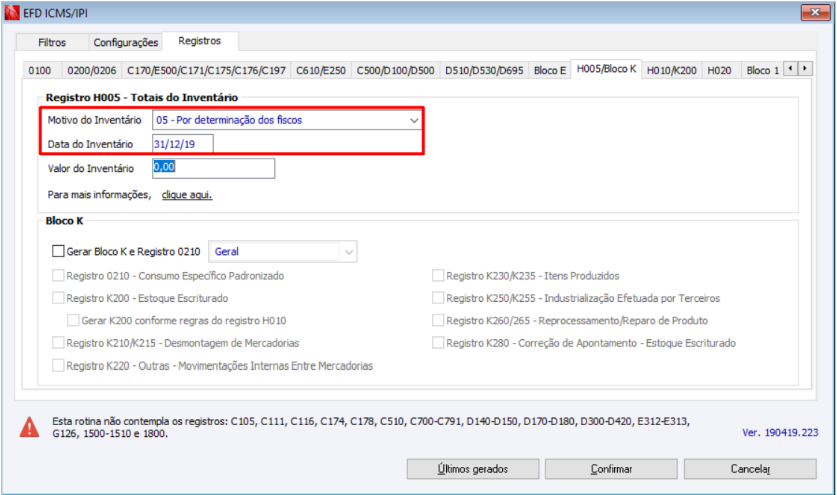Switch to the Bloco E tab
The image size is (837, 495).
click(x=550, y=70)
